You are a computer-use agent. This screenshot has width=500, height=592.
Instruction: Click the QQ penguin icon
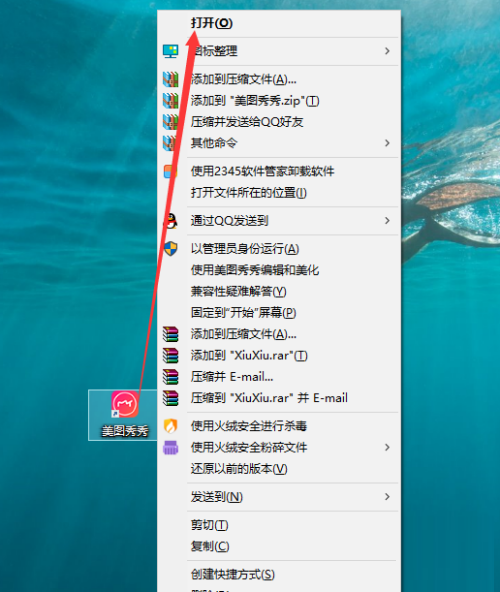click(x=170, y=221)
